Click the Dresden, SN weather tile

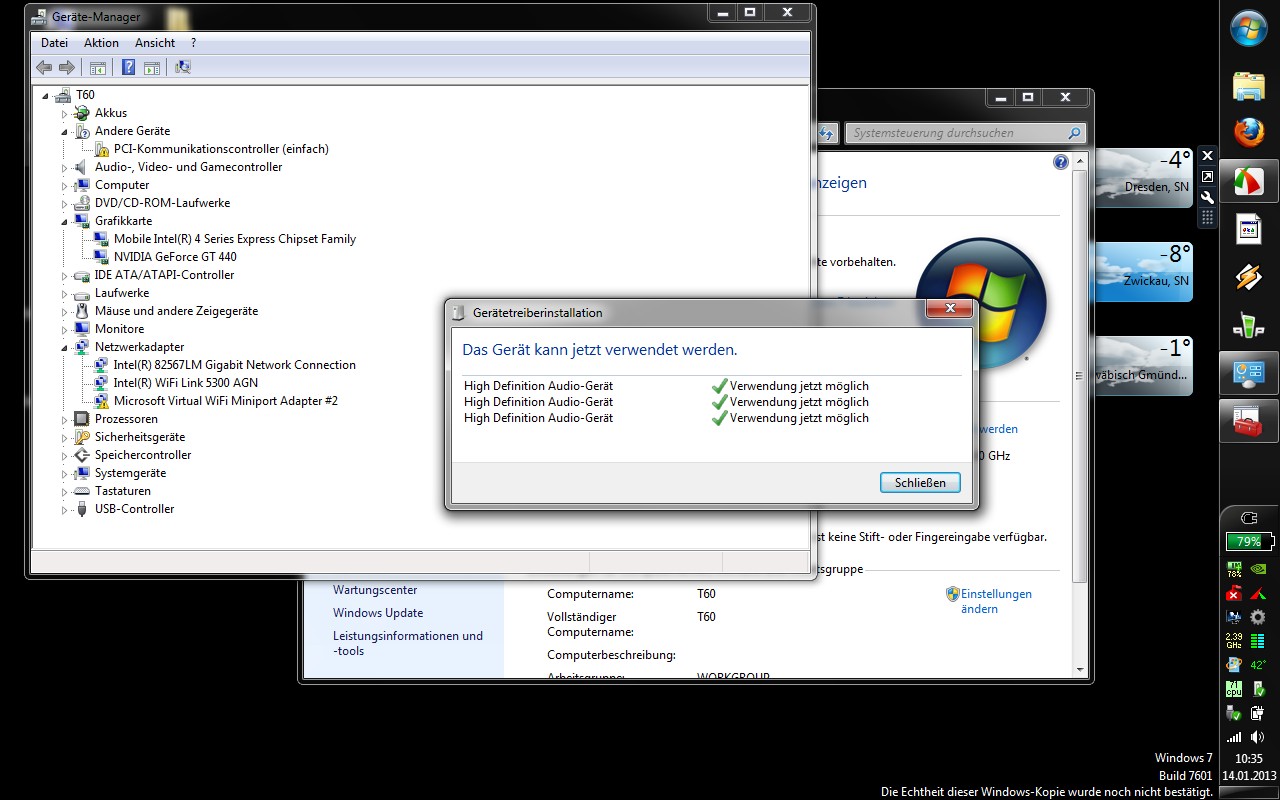pos(1143,177)
